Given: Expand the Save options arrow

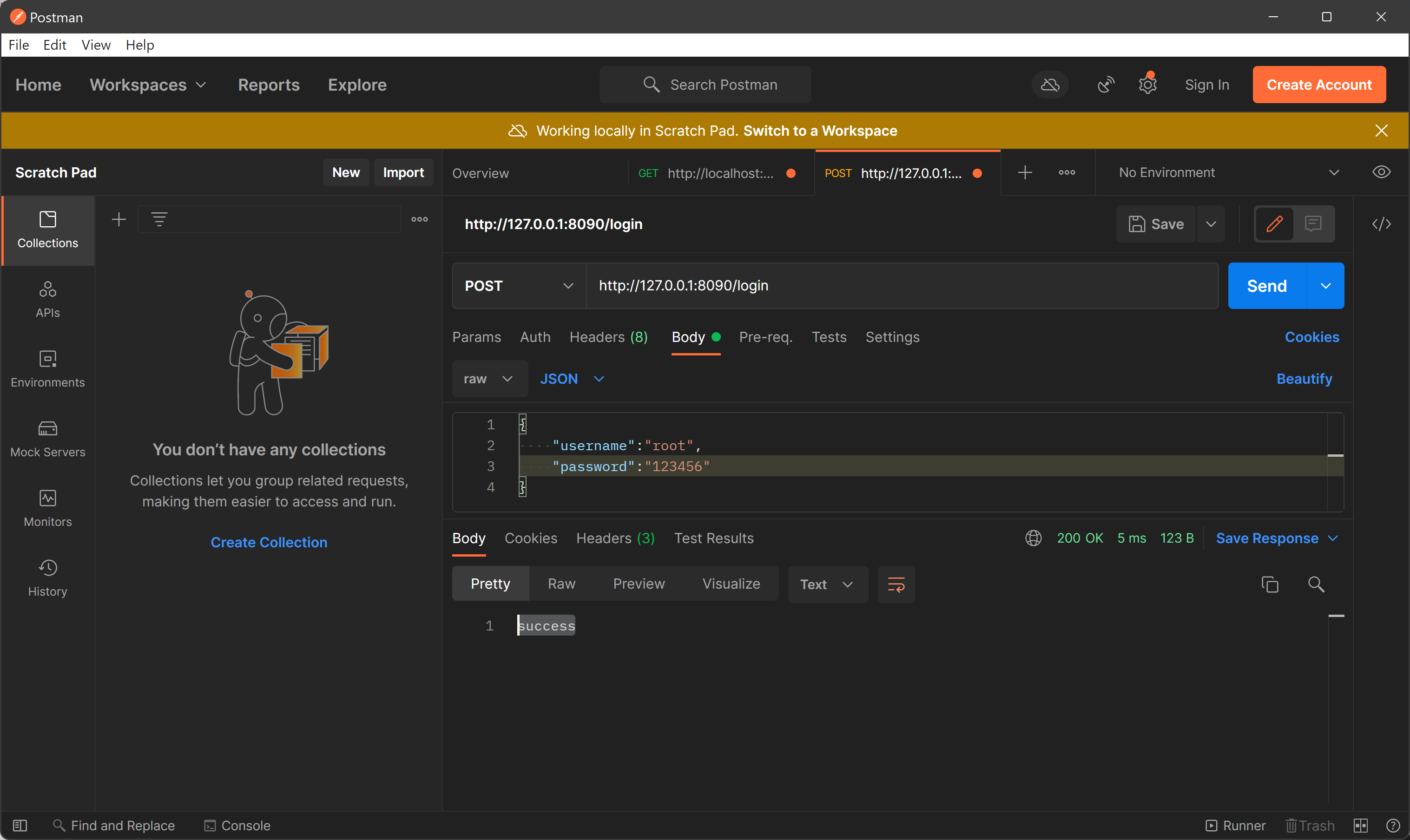Looking at the screenshot, I should click(1211, 224).
